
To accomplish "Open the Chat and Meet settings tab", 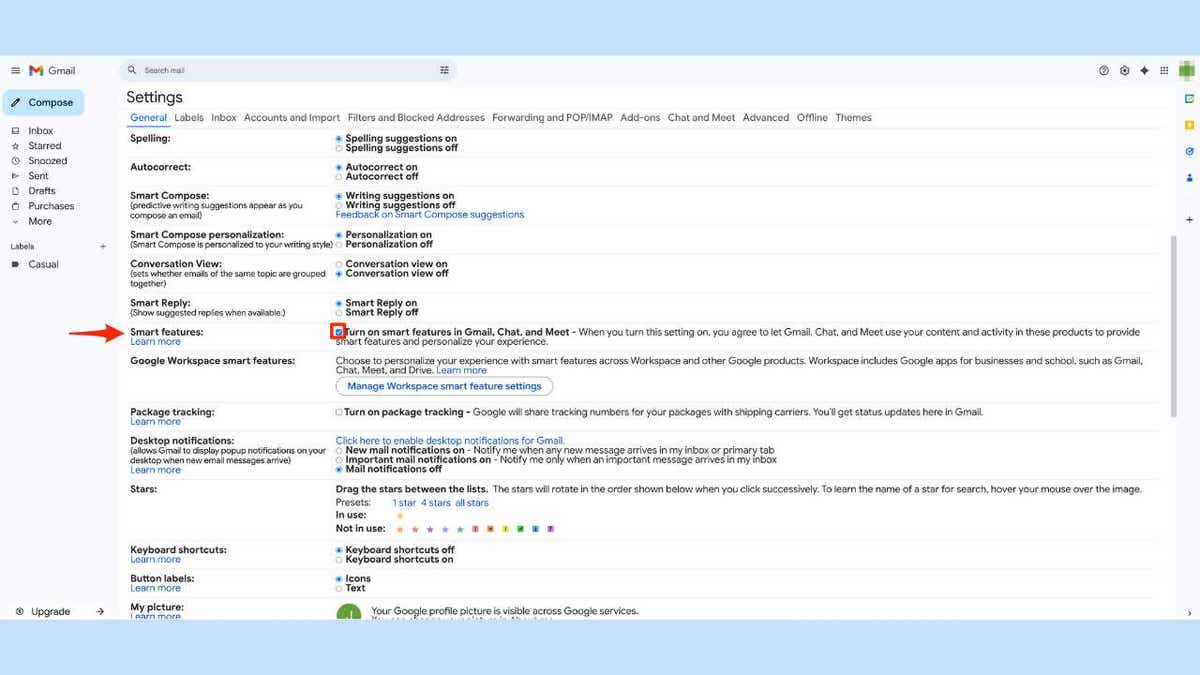I will click(x=701, y=117).
